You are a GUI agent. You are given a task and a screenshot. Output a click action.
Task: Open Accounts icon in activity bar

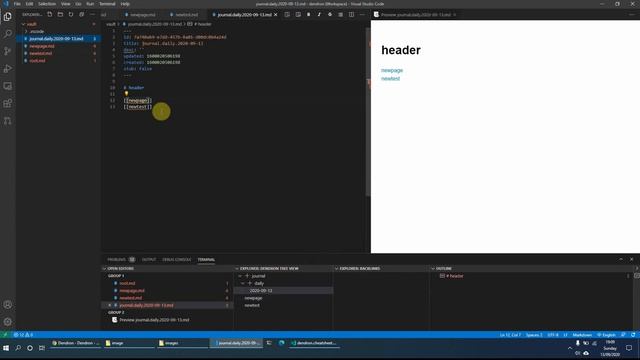tap(8, 304)
